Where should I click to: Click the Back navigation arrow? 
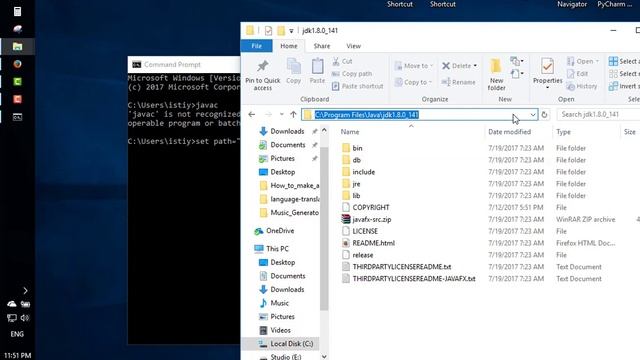pyautogui.click(x=252, y=115)
